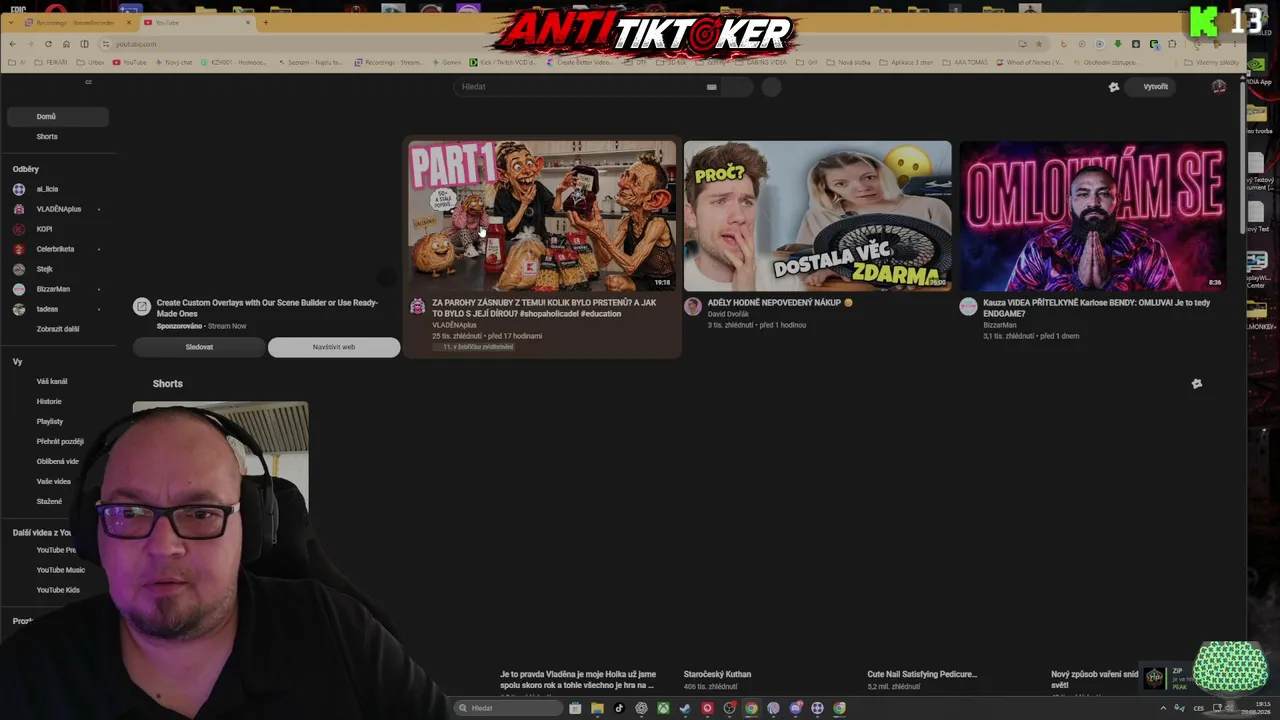This screenshot has height=720, width=1280.
Task: Open the Gemini bookmark in bookmarks bar
Action: pos(445,62)
